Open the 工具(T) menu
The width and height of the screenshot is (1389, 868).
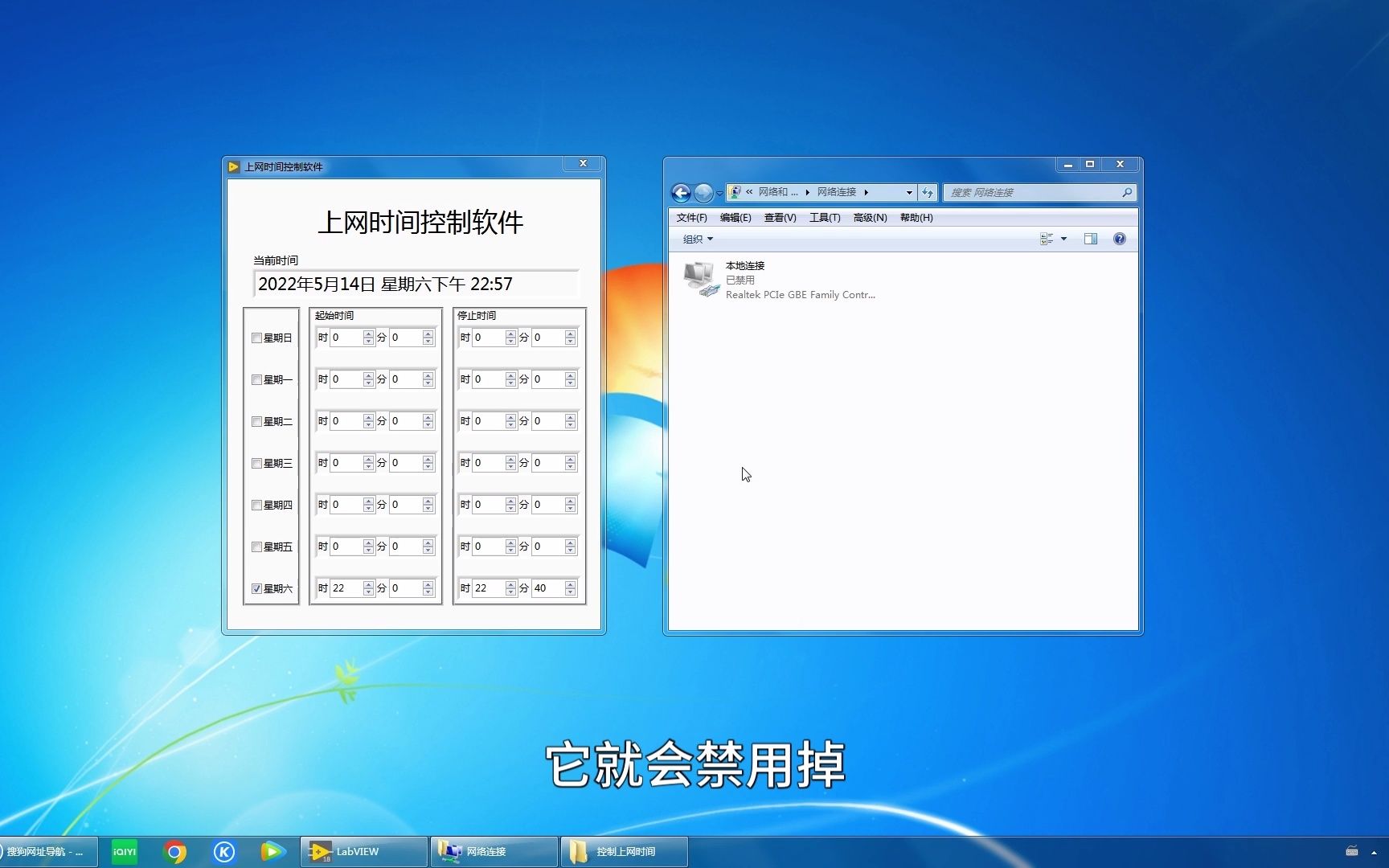[x=824, y=217]
